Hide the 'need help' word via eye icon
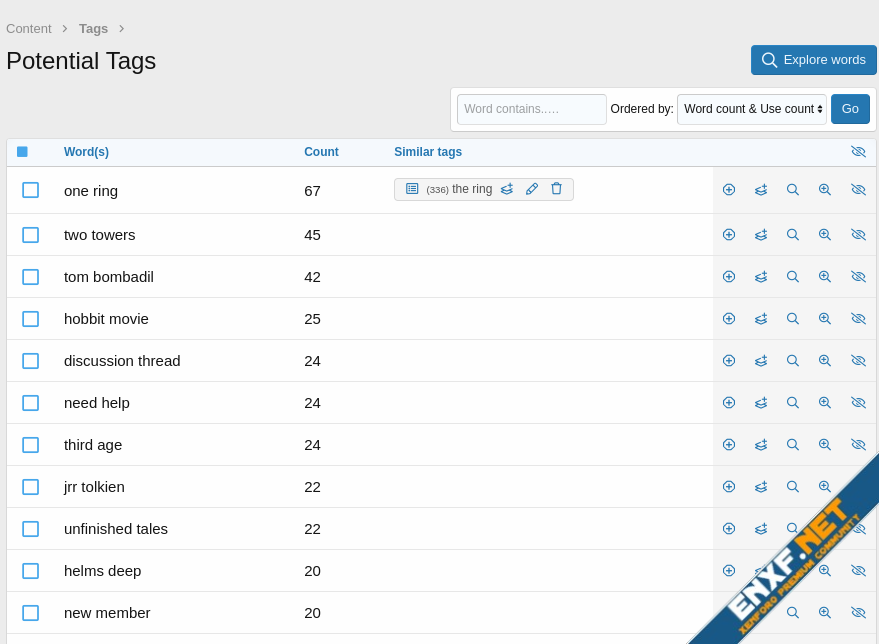The image size is (879, 644). coord(858,403)
